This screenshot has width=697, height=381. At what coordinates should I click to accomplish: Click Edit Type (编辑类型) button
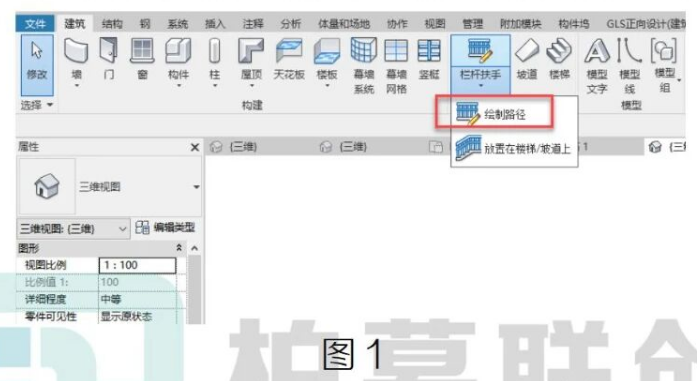click(165, 228)
